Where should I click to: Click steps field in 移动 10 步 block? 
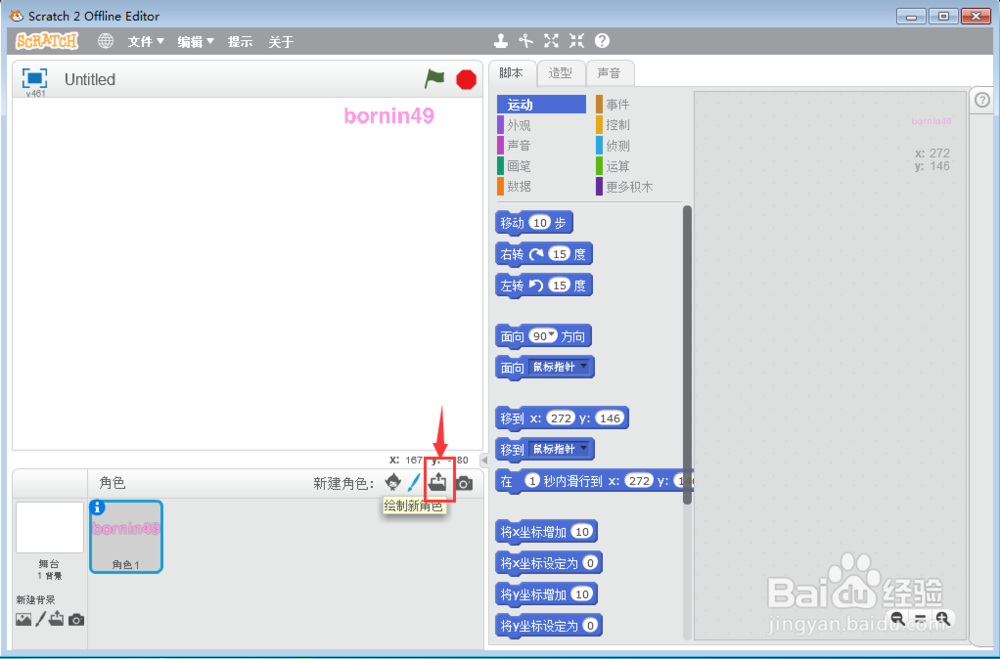540,223
